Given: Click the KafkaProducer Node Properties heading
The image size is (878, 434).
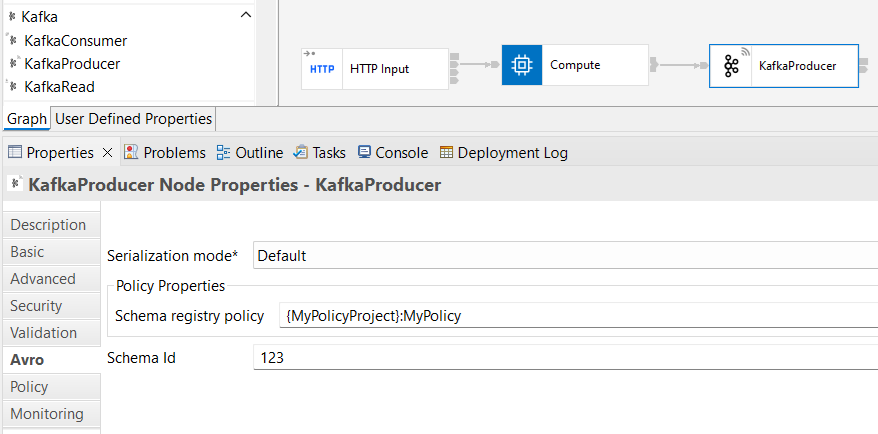Looking at the screenshot, I should click(x=234, y=185).
